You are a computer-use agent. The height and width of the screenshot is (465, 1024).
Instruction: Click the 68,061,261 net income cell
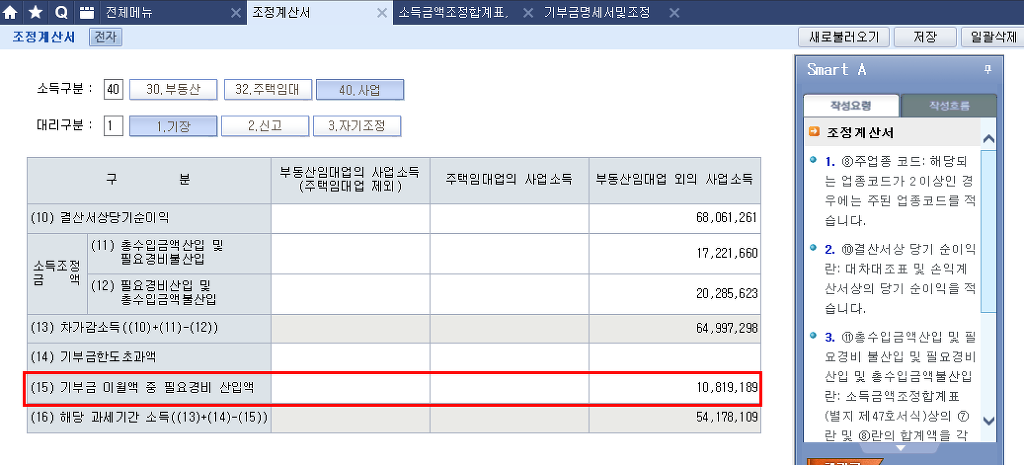[x=675, y=218]
